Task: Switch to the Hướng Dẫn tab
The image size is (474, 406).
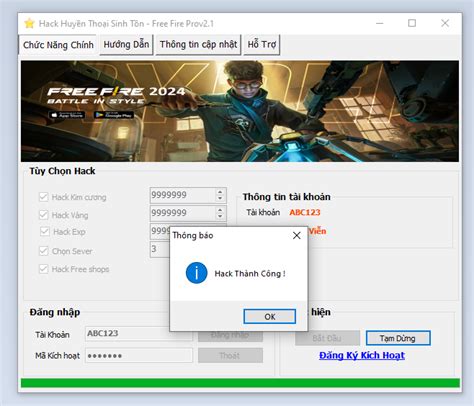Action: click(x=126, y=44)
